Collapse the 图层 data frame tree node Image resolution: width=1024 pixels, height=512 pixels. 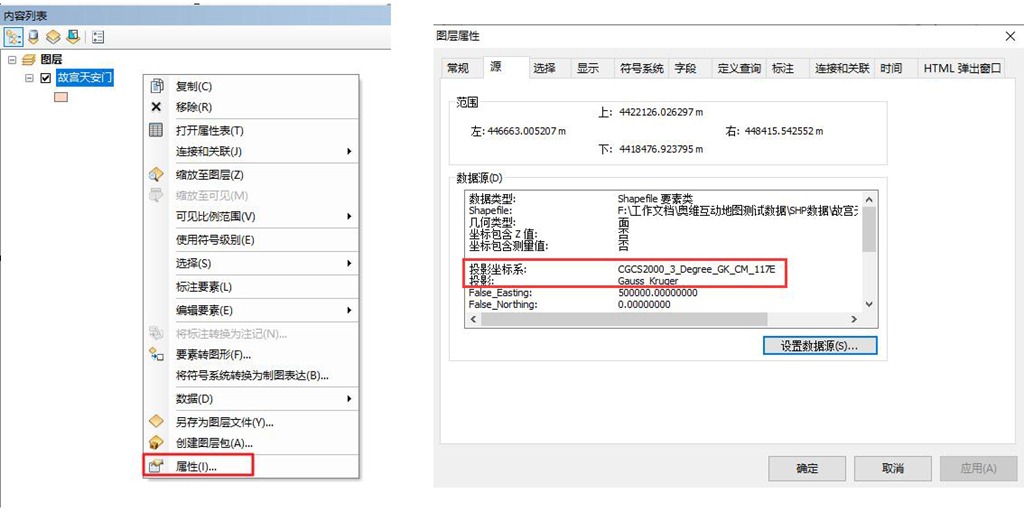coord(12,60)
